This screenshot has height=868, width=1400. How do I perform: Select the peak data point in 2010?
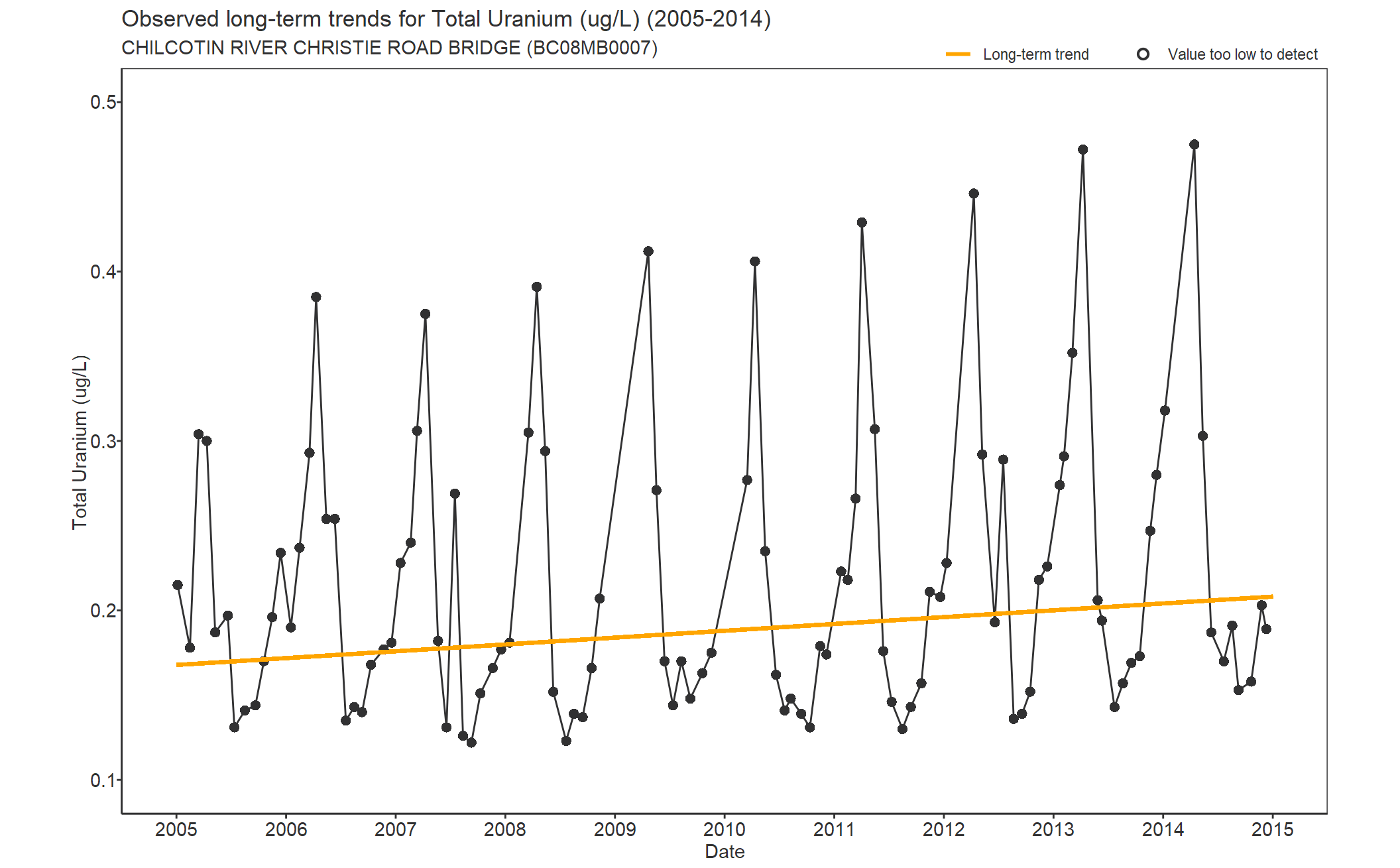(755, 261)
